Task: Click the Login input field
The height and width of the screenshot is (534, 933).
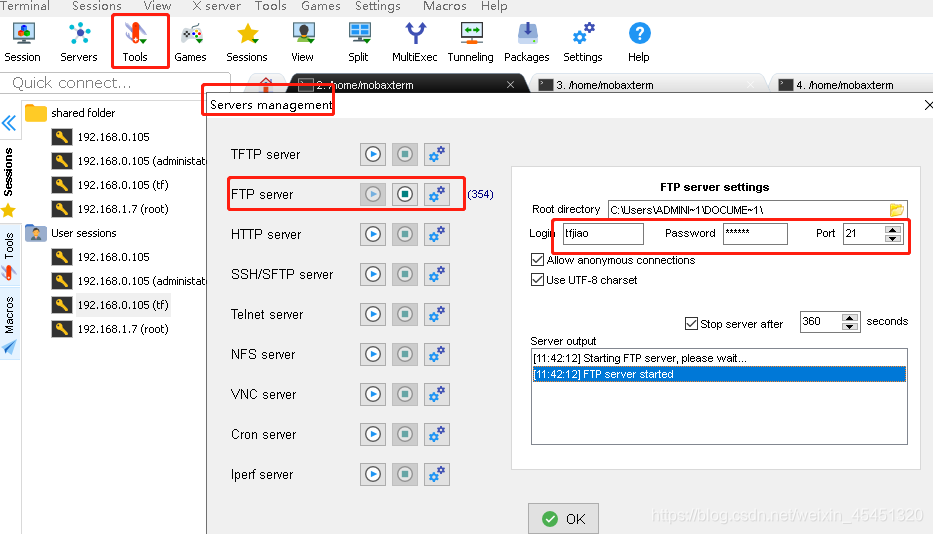Action: click(603, 233)
